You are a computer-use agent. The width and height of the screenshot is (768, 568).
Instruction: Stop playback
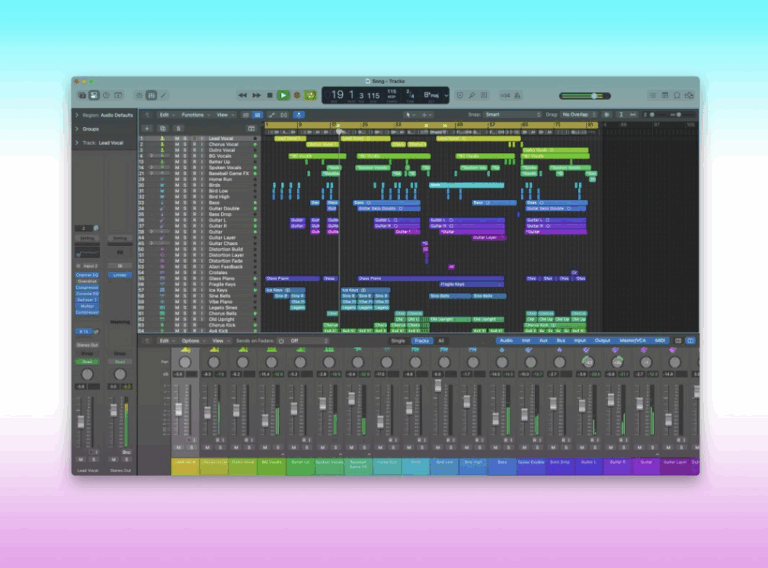(269, 95)
